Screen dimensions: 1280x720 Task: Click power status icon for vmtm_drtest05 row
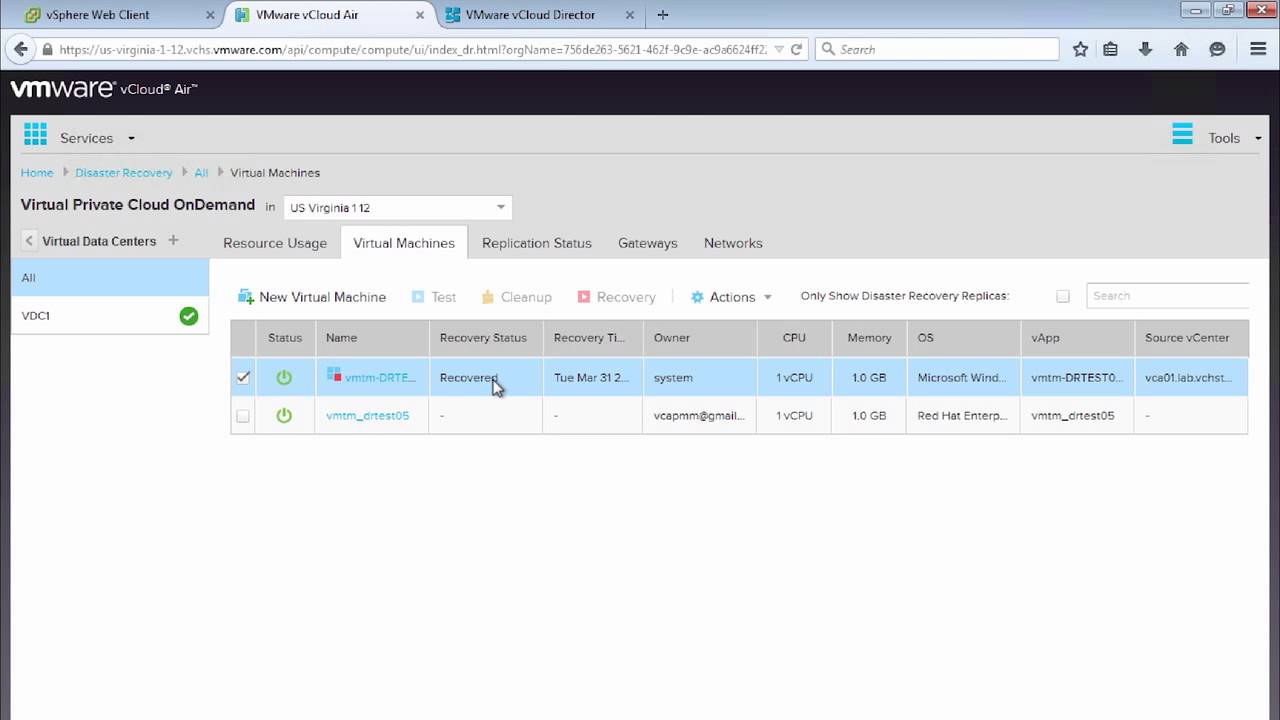284,415
